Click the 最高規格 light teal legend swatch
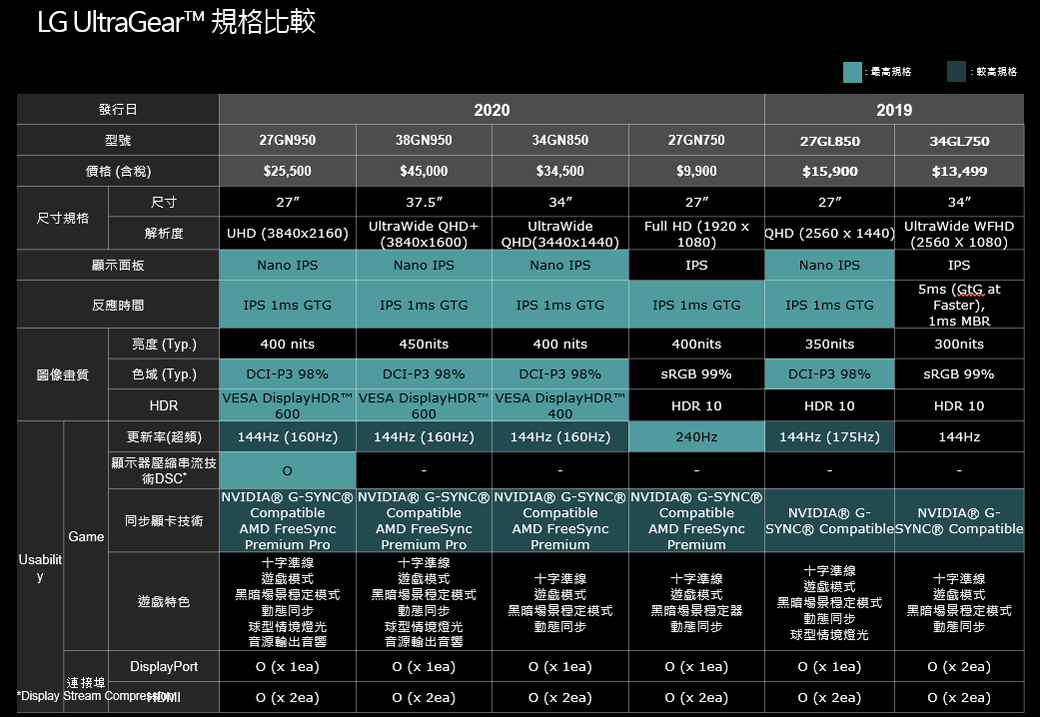Screen dimensions: 1040x717 852,72
